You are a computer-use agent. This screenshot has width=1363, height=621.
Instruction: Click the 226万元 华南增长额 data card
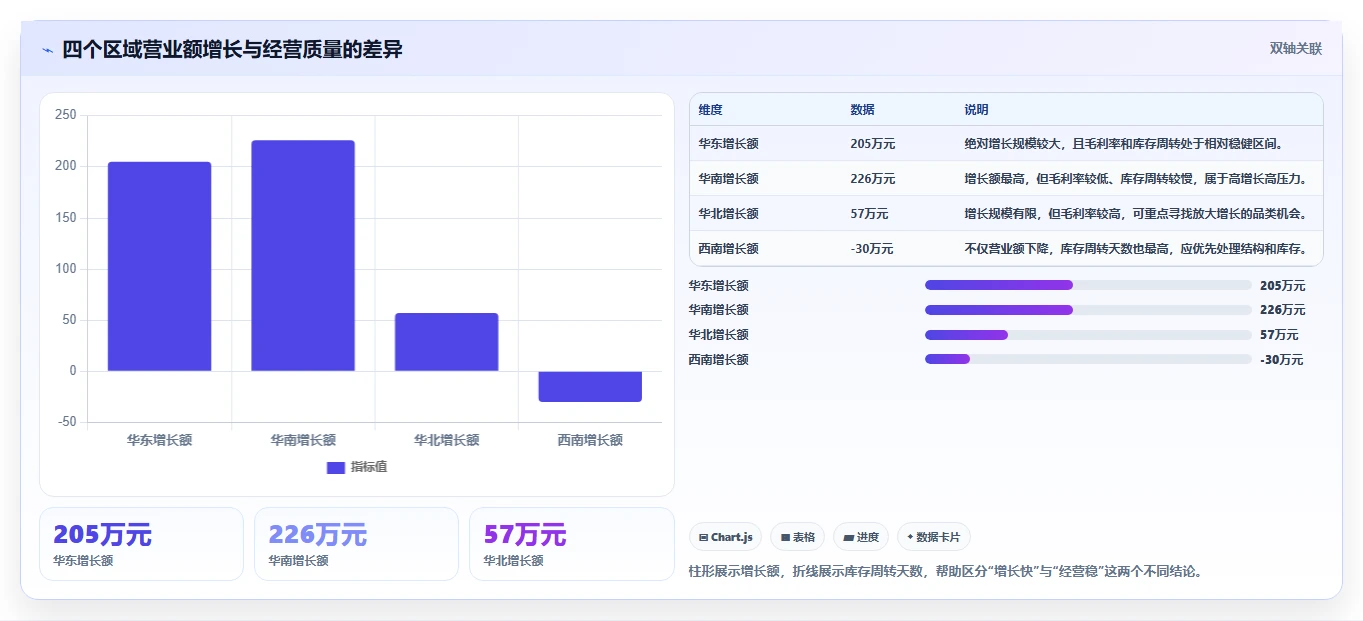(x=356, y=544)
